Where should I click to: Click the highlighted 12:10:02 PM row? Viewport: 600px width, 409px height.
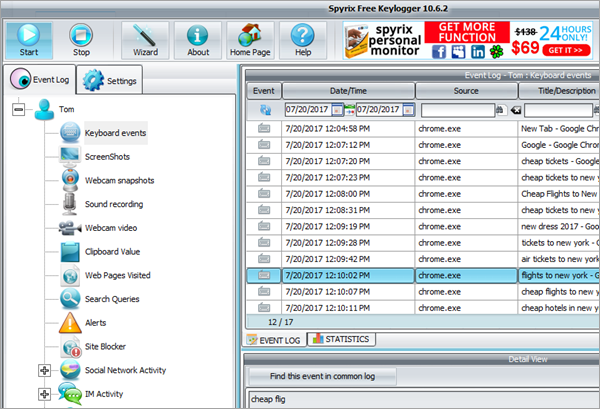click(423, 275)
